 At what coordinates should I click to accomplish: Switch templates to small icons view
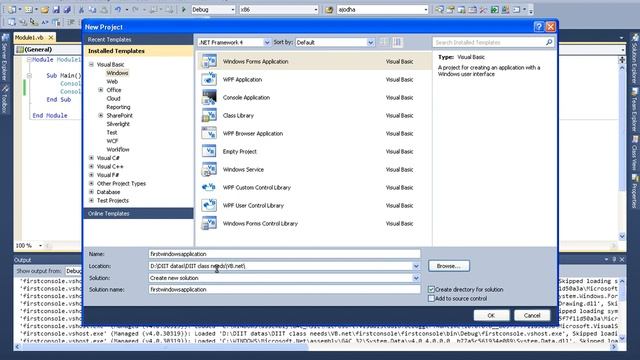[x=384, y=42]
